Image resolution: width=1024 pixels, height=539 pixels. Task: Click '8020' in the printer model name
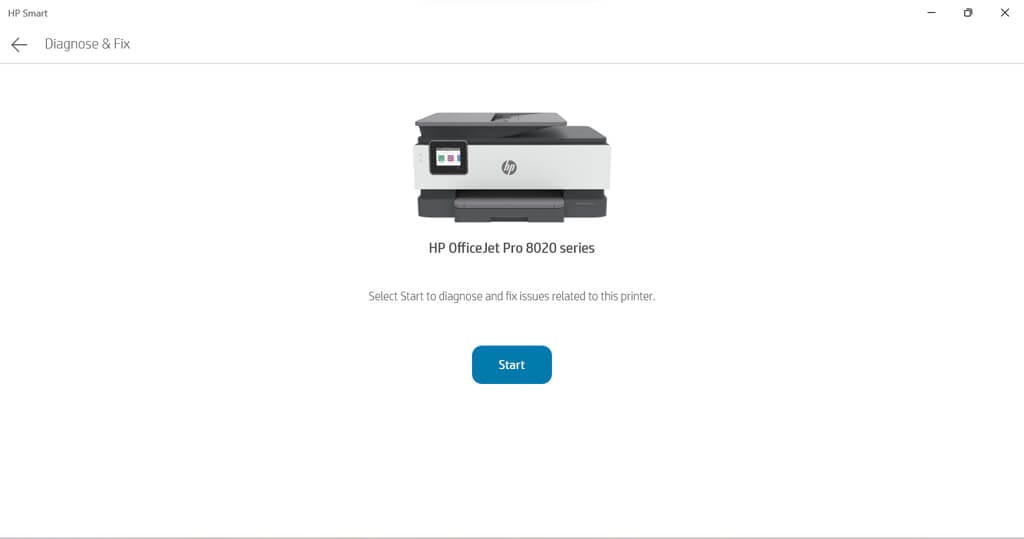point(541,248)
